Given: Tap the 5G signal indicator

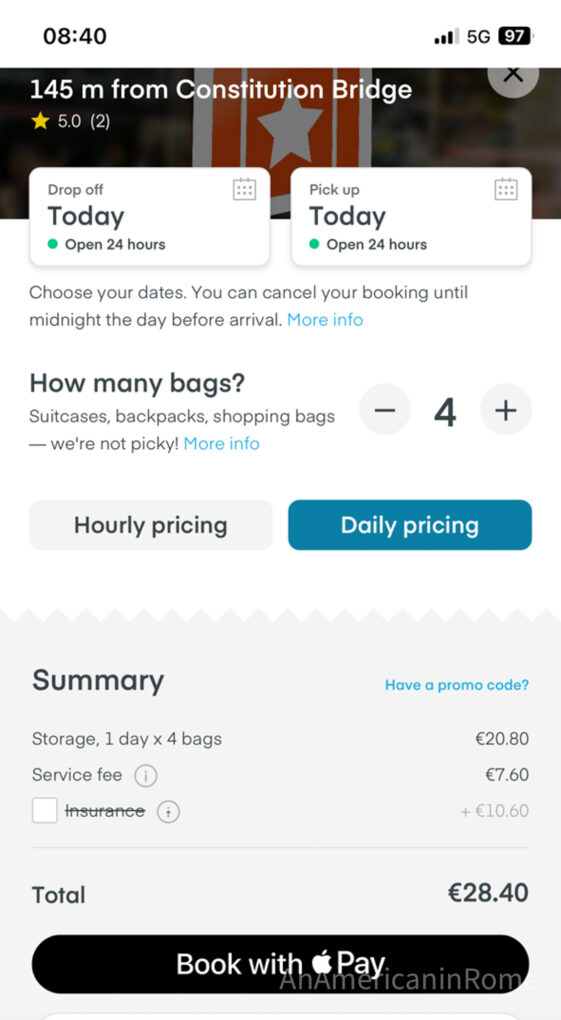Looking at the screenshot, I should (x=478, y=37).
